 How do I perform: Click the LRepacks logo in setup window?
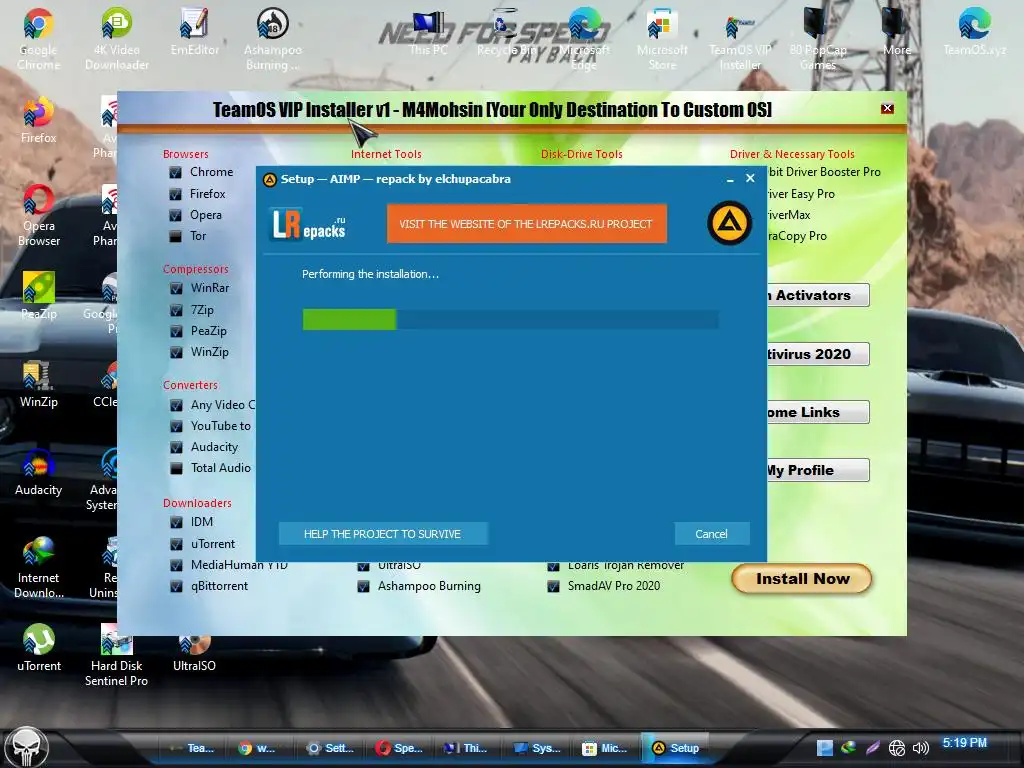point(309,224)
